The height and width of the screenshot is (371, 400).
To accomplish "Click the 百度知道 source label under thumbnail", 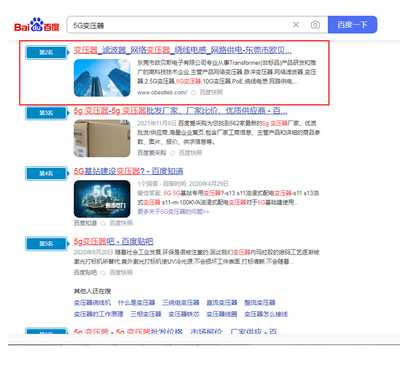I will 85,223.
